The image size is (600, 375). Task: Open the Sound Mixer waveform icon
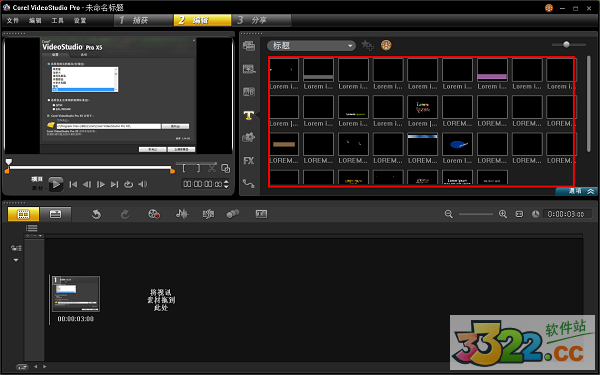[182, 214]
